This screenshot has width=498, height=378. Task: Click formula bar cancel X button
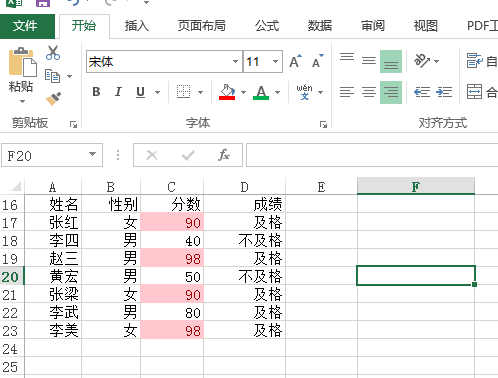152,155
